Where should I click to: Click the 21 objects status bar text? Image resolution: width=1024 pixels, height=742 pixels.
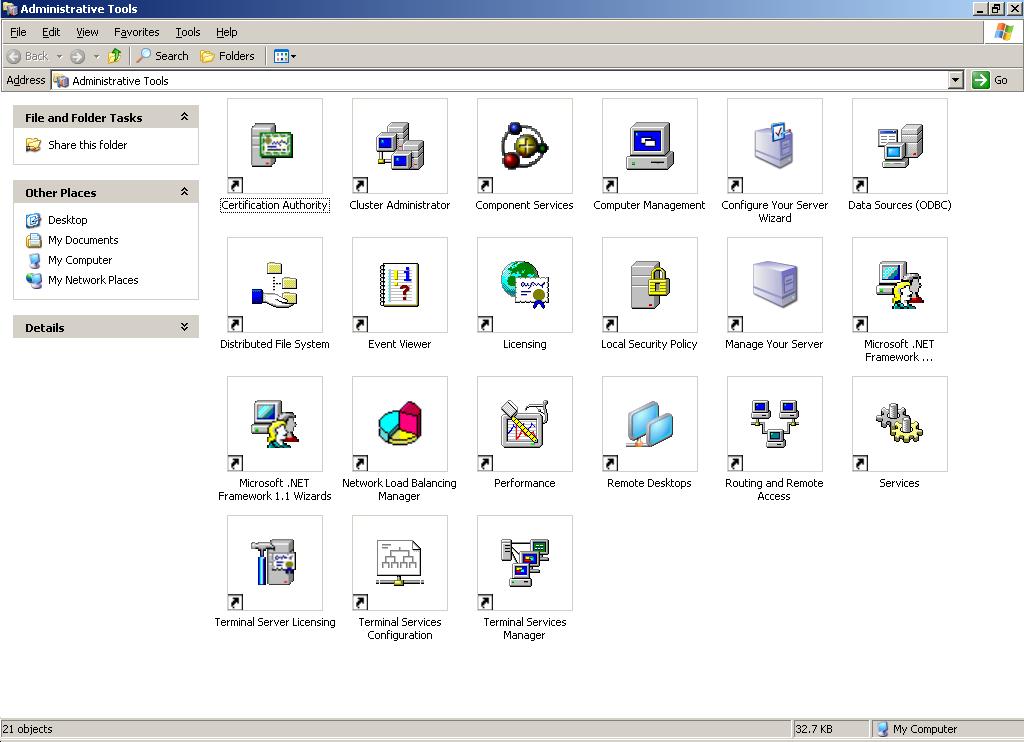27,729
